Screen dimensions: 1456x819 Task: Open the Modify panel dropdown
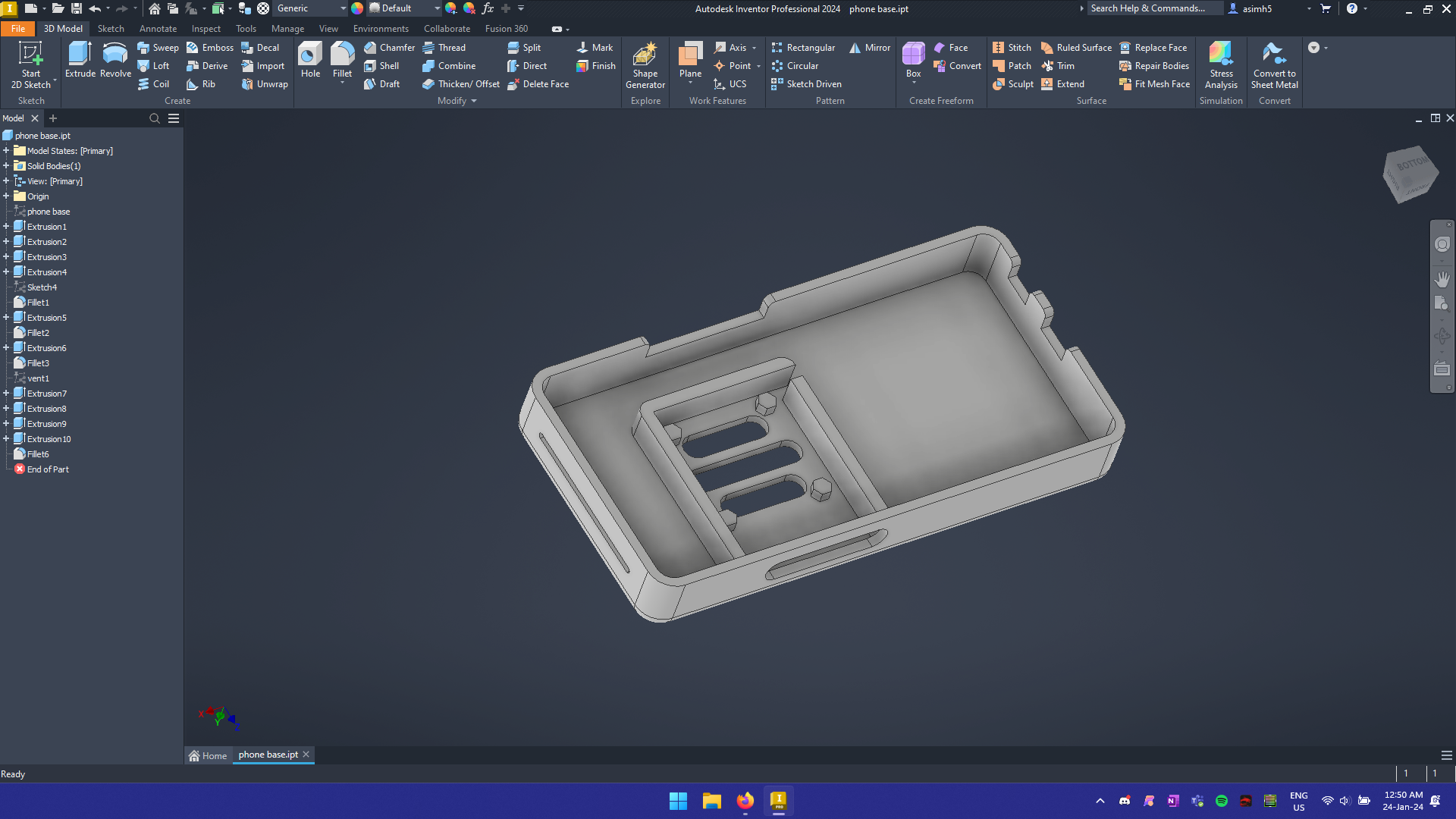(457, 101)
